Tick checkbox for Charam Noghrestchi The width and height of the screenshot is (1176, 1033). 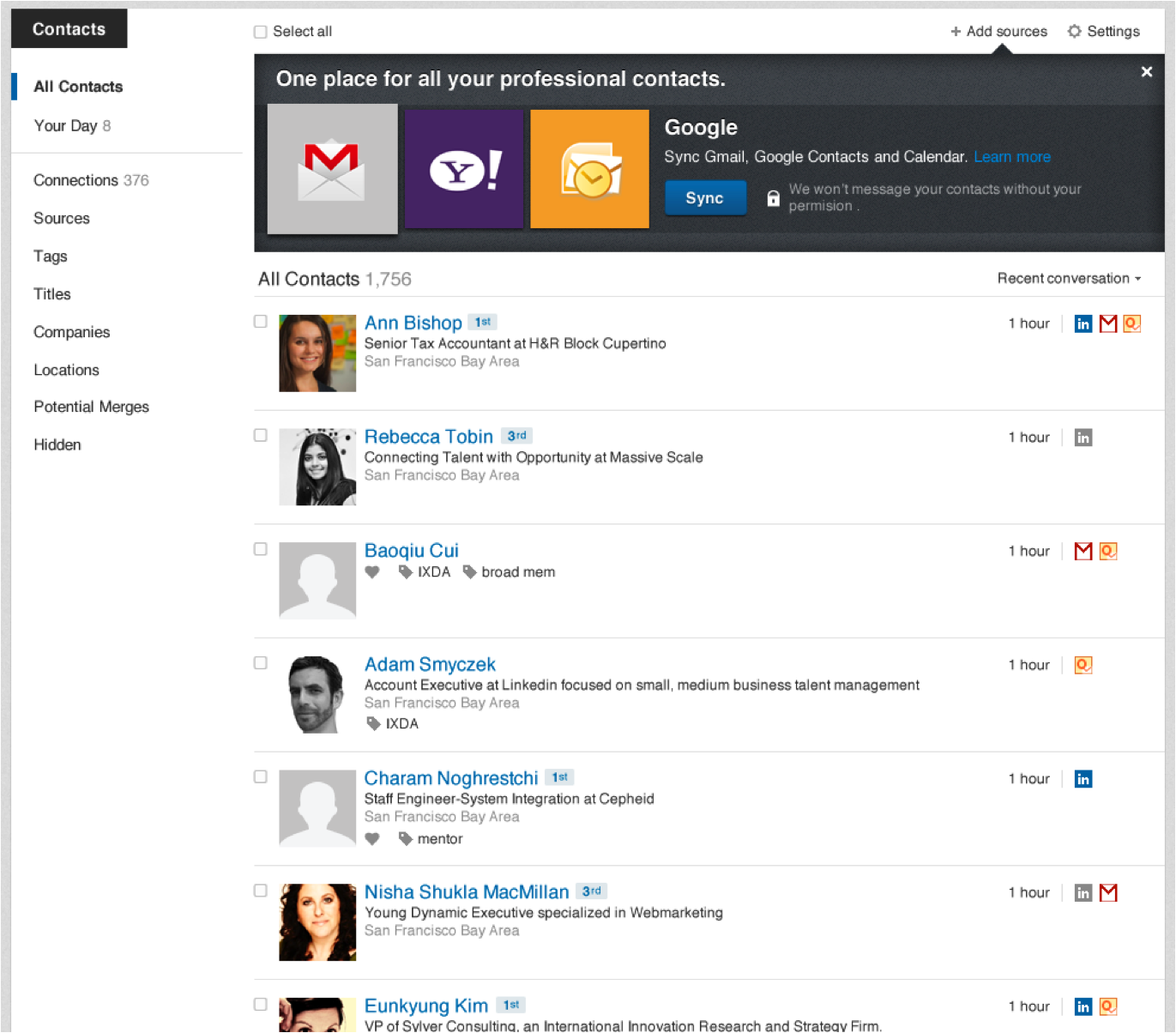point(261,777)
